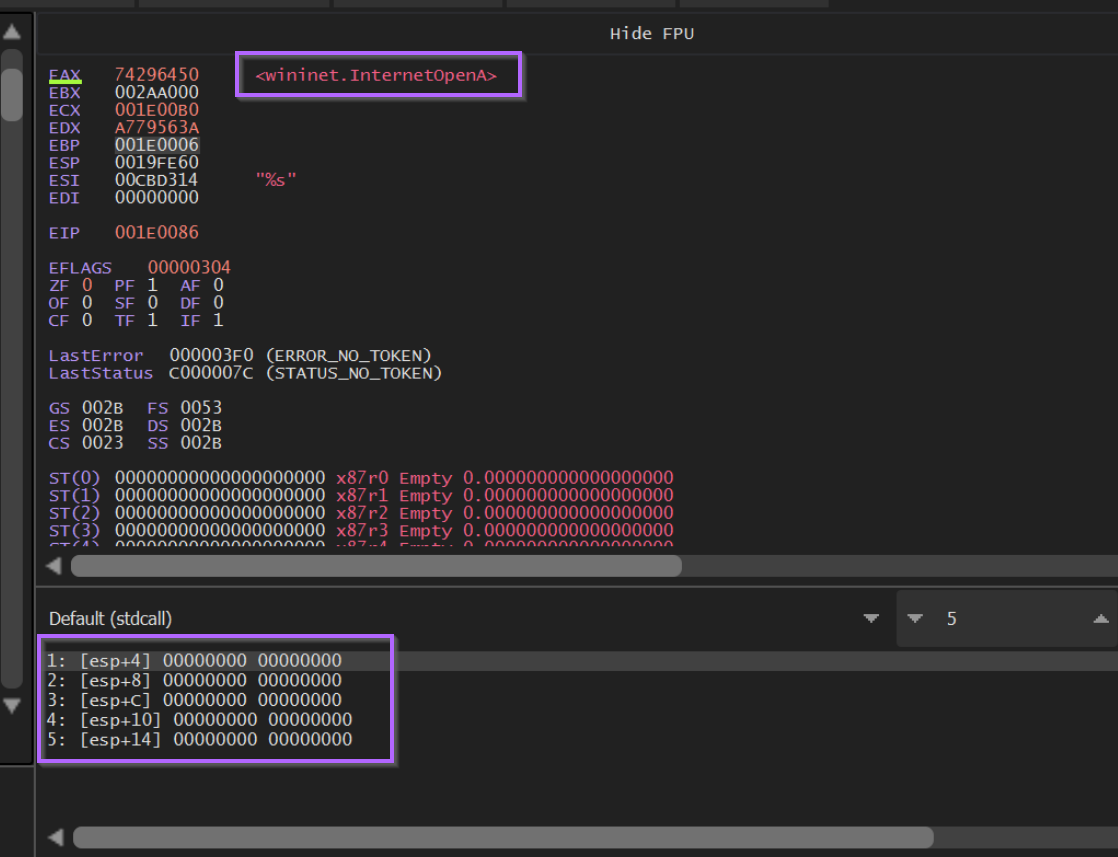The width and height of the screenshot is (1118, 857).
Task: Click the wininet.InternetOpenA label
Action: [376, 75]
